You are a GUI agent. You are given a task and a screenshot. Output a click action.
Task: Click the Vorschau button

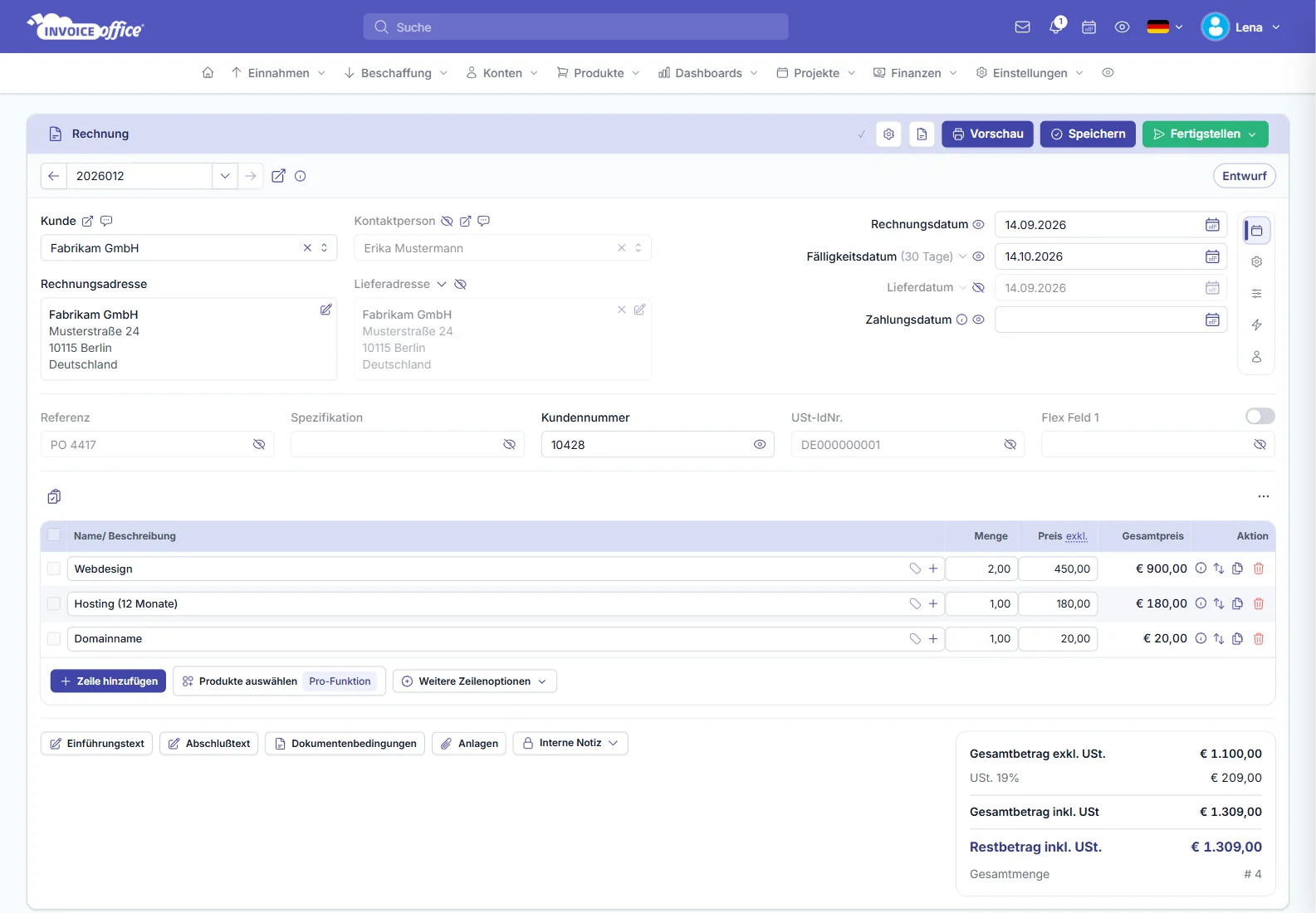point(987,134)
